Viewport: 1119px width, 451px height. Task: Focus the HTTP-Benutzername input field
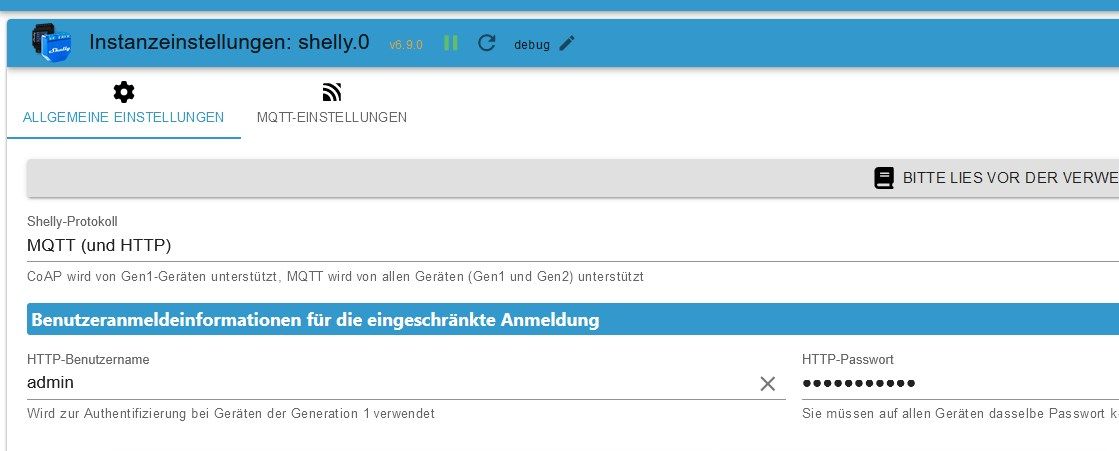coord(380,383)
